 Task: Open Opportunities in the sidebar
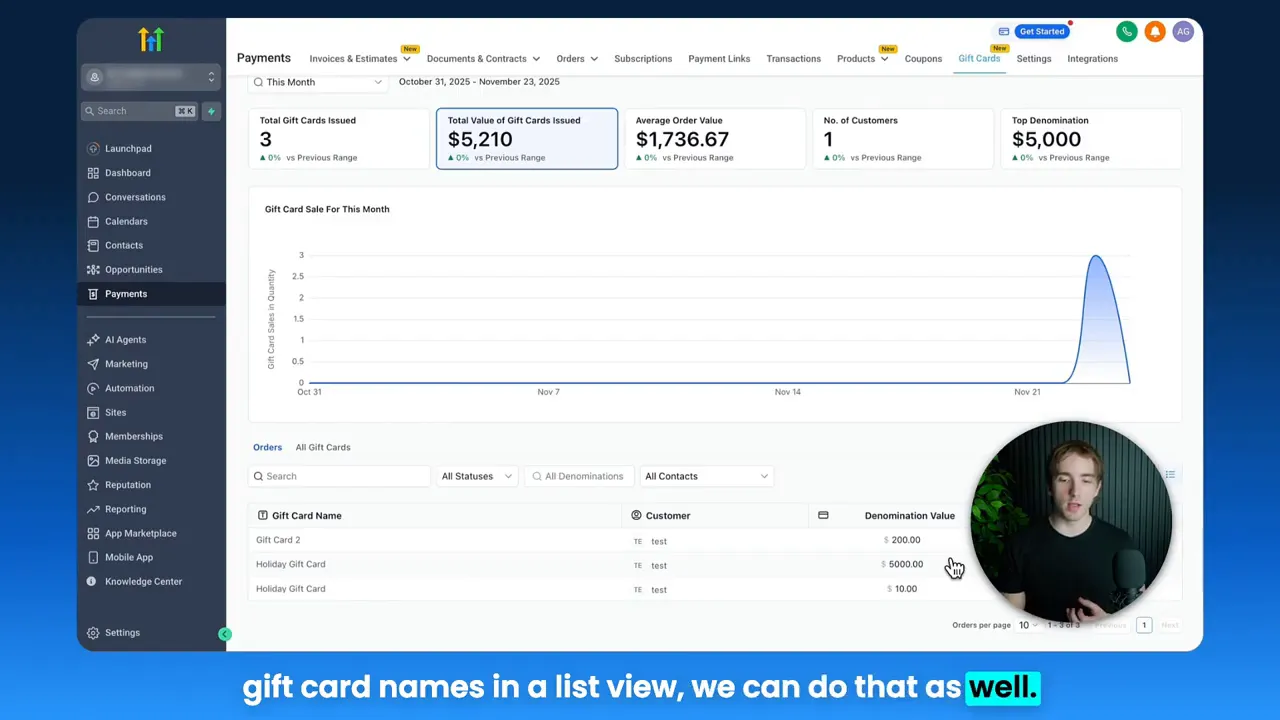(x=133, y=269)
